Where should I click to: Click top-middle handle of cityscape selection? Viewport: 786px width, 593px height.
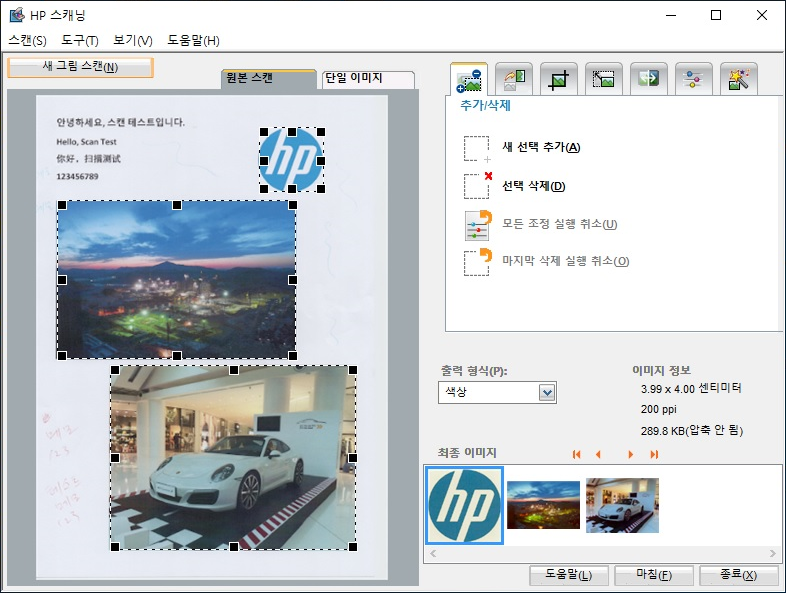tap(177, 205)
